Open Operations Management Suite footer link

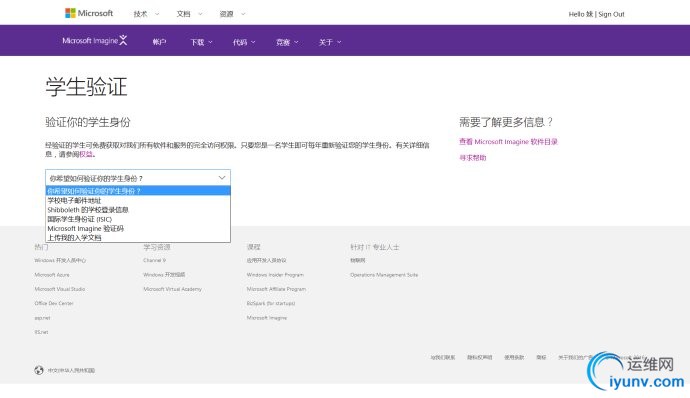pyautogui.click(x=384, y=275)
